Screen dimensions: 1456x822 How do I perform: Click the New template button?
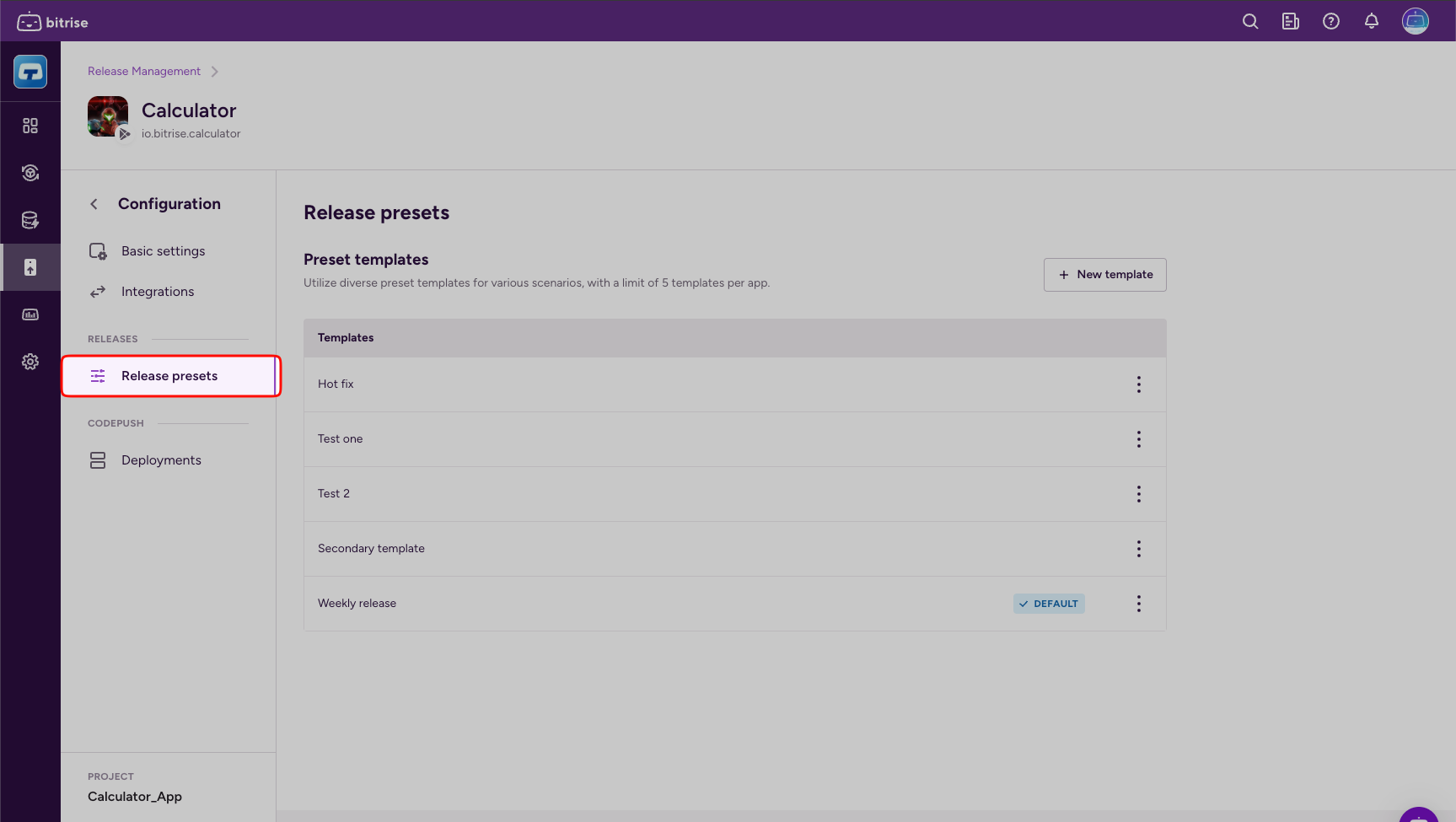[1104, 275]
